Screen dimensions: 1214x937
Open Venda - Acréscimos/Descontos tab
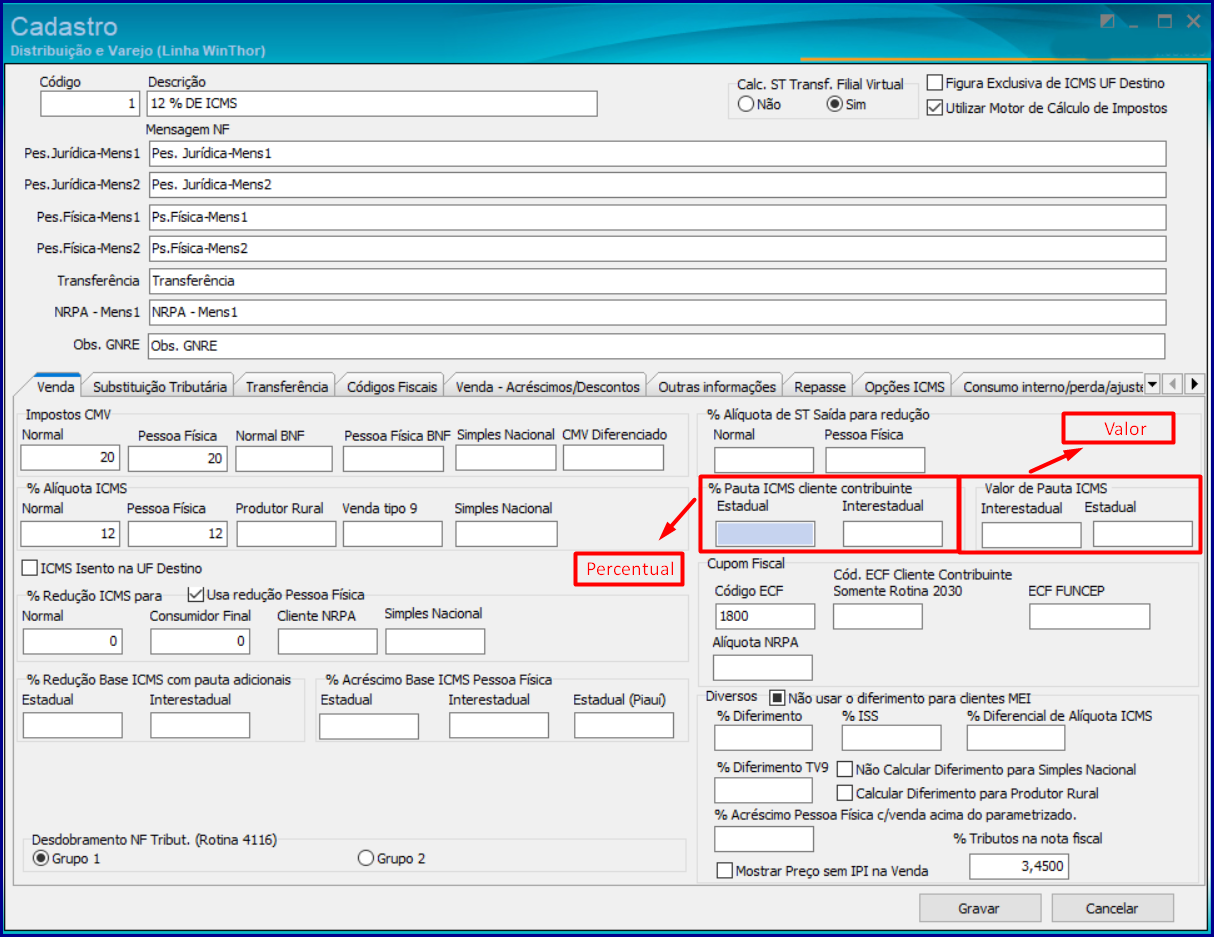[x=547, y=386]
